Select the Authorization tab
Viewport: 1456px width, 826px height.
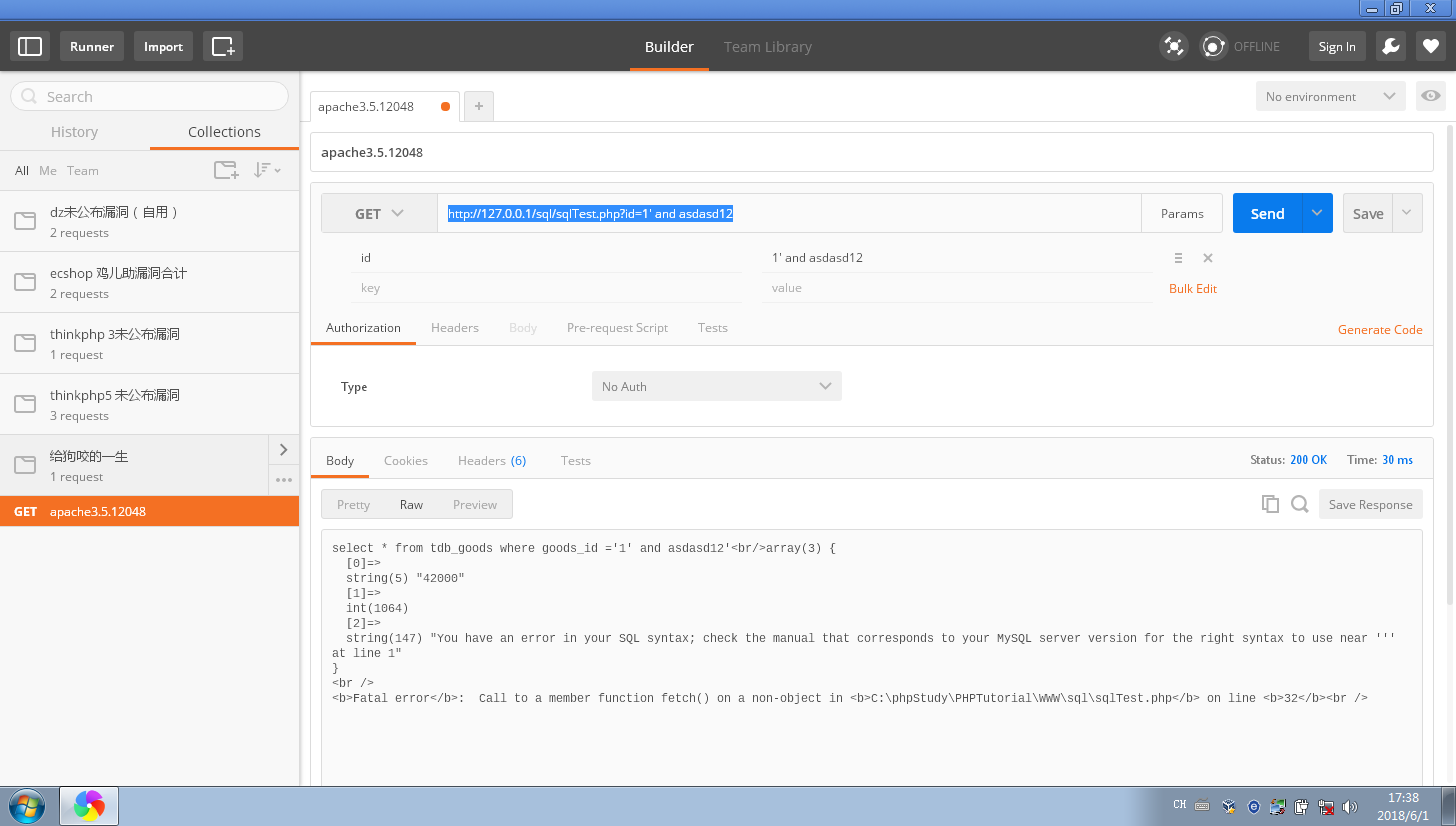[363, 327]
